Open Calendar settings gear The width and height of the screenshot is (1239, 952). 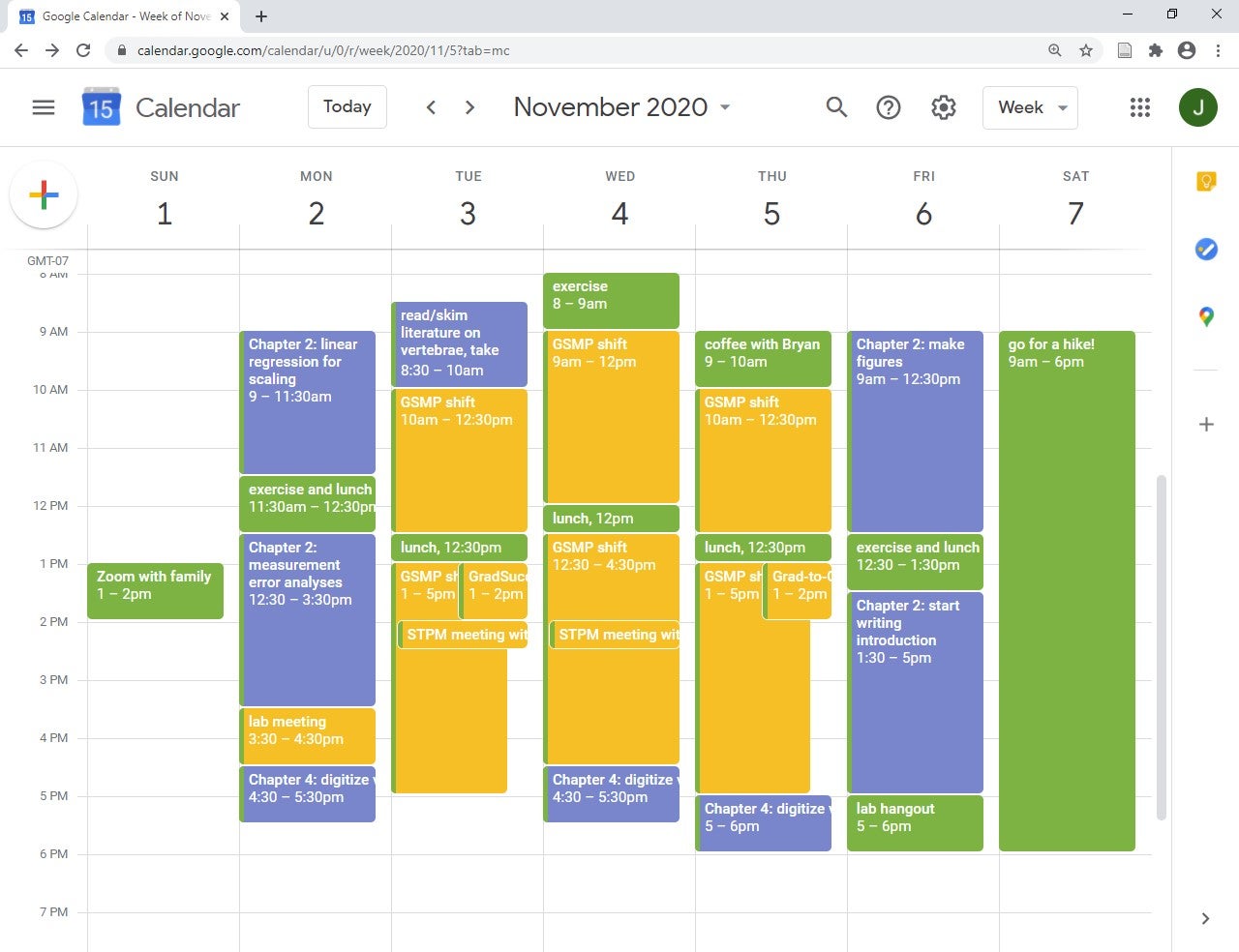[943, 107]
